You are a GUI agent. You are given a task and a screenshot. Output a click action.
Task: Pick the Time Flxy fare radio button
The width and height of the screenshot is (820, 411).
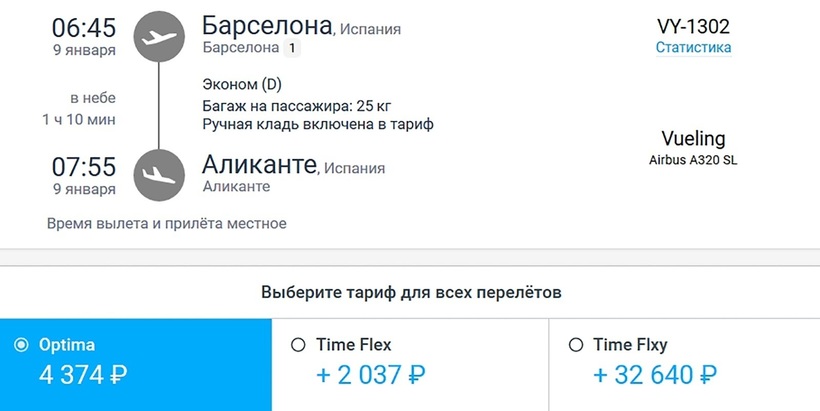click(576, 345)
